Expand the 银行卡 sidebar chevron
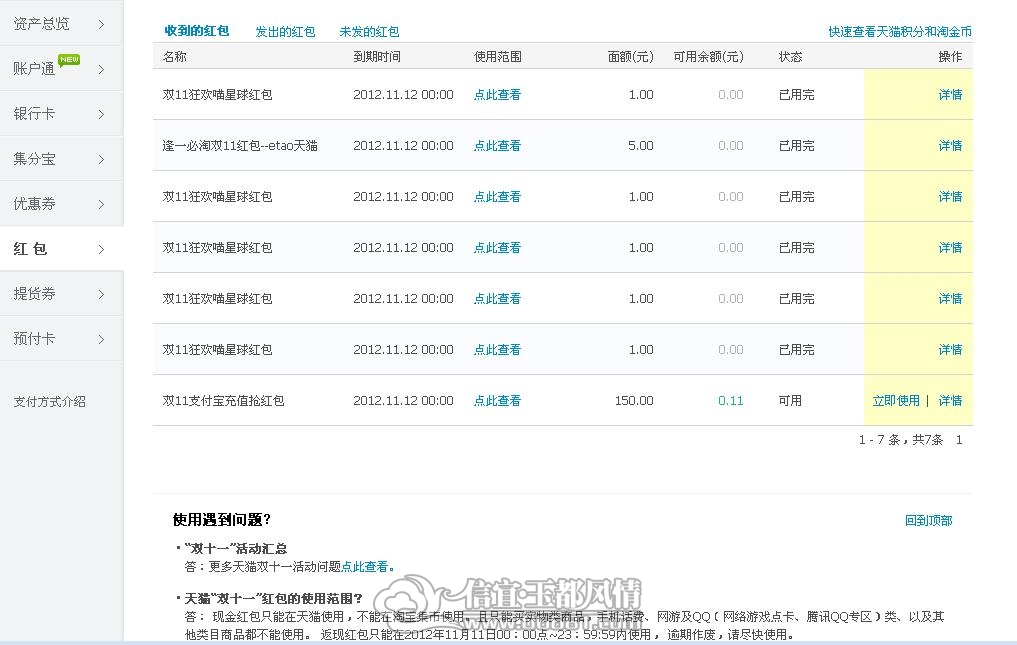The height and width of the screenshot is (645, 1017). (x=101, y=114)
